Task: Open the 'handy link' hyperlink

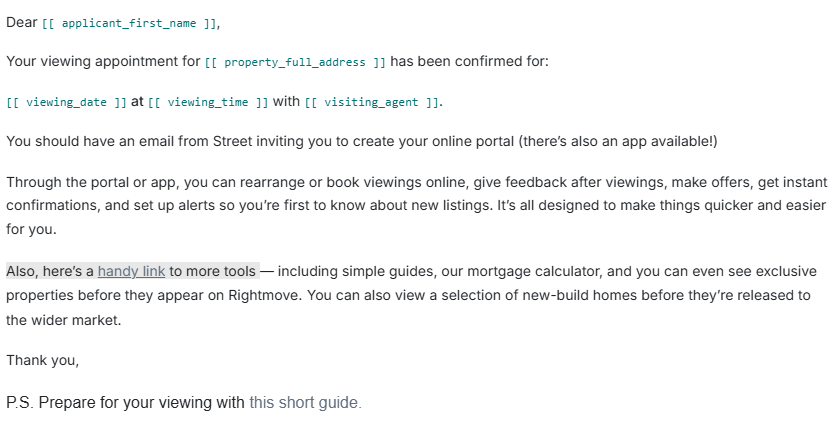Action: click(131, 272)
